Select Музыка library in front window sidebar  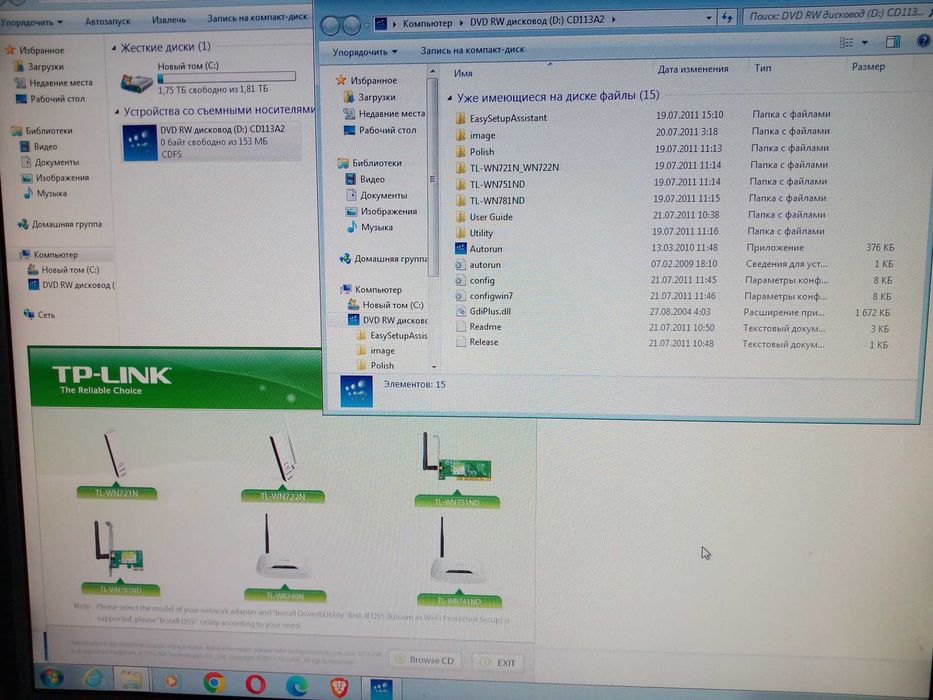point(370,227)
